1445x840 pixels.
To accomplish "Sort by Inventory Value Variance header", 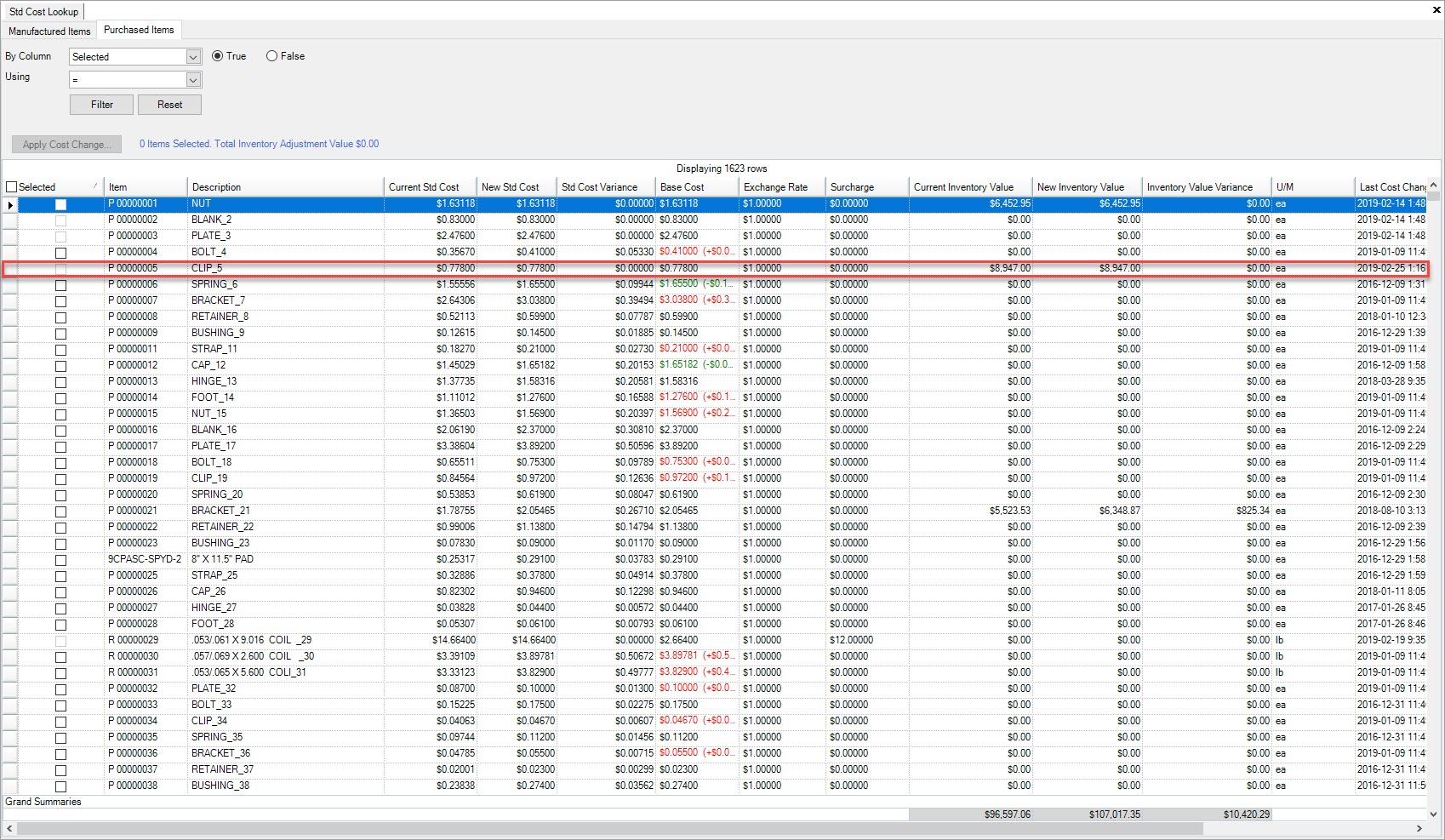I will (x=1207, y=187).
